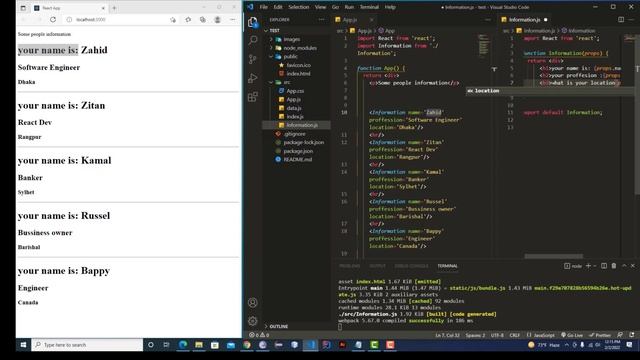Open File menu in VS Code
The height and width of the screenshot is (360, 640).
tap(264, 7)
